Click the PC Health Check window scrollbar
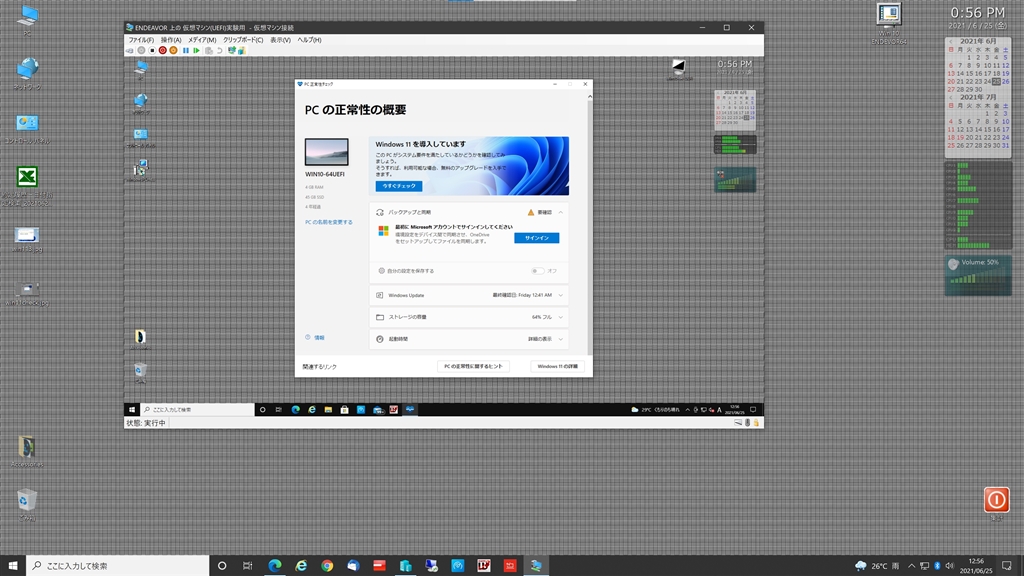Viewport: 1024px width, 576px height. [x=590, y=222]
